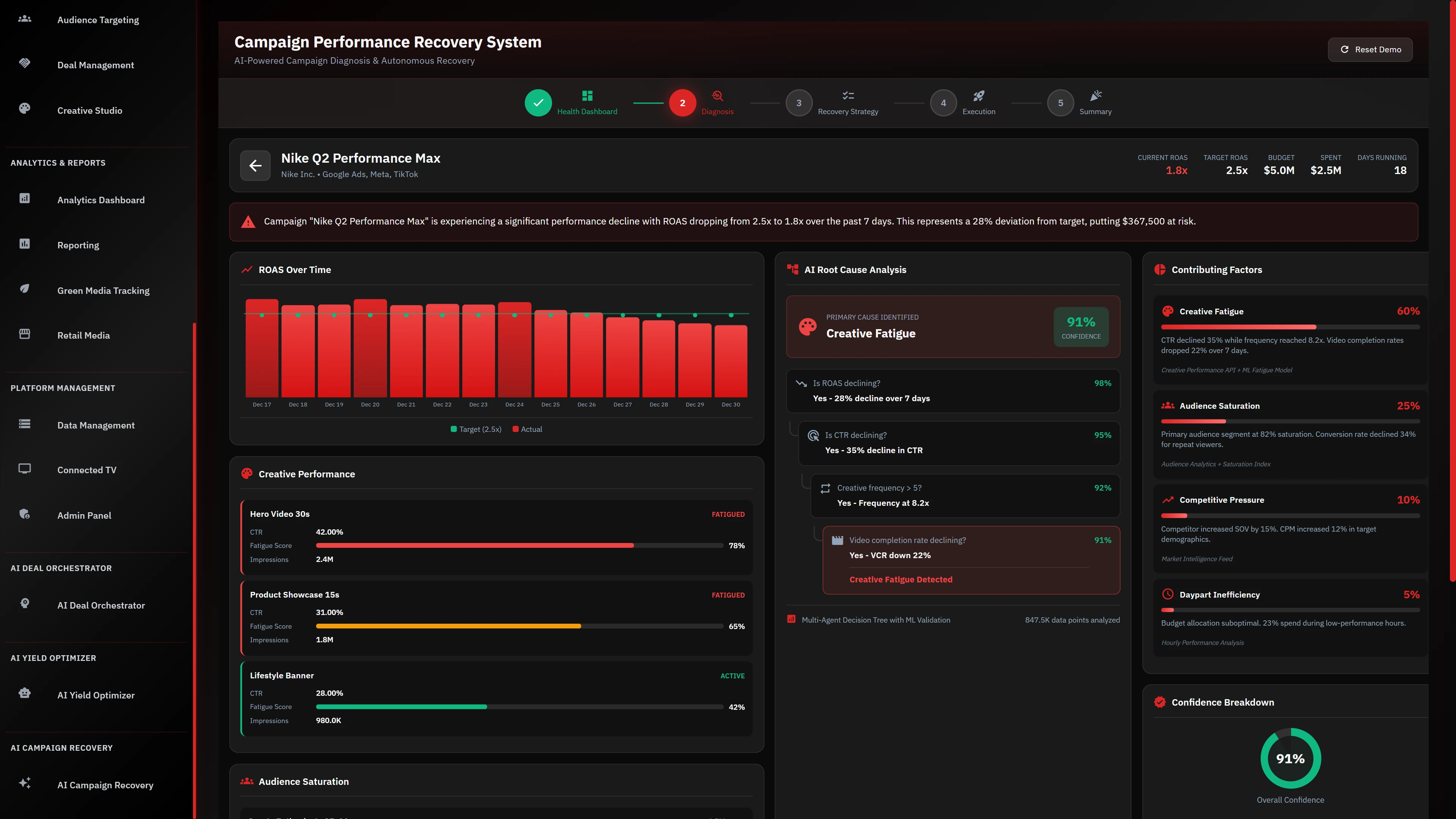Click the back arrow next to Nike Q2 Performance Max
This screenshot has width=1456, height=819.
pos(256,165)
